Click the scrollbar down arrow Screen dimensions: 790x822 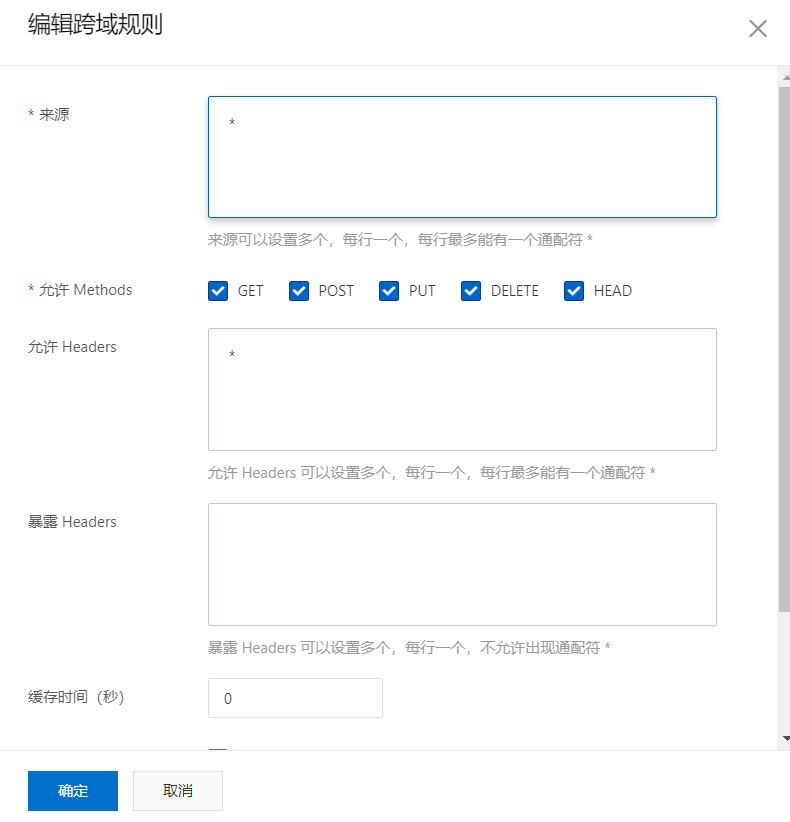coord(784,738)
